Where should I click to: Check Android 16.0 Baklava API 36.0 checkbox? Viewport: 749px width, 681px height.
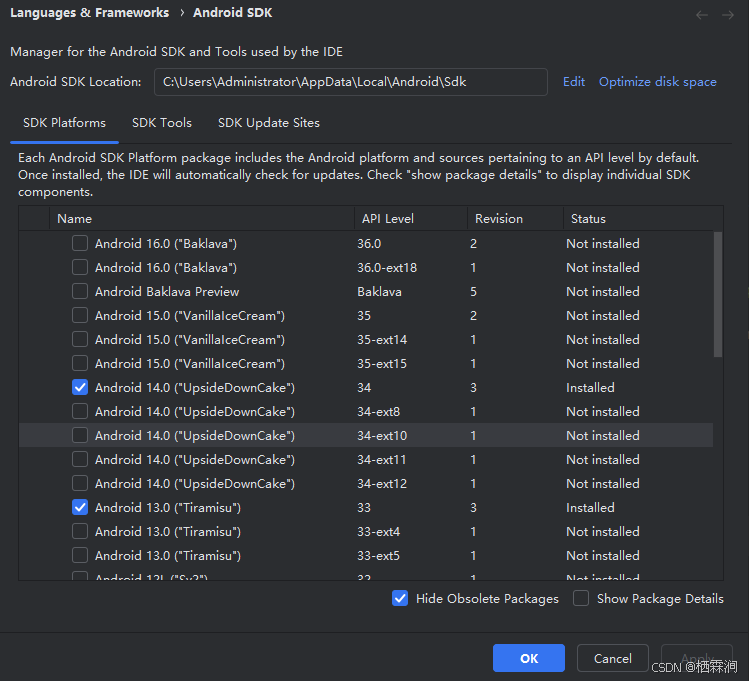(80, 243)
